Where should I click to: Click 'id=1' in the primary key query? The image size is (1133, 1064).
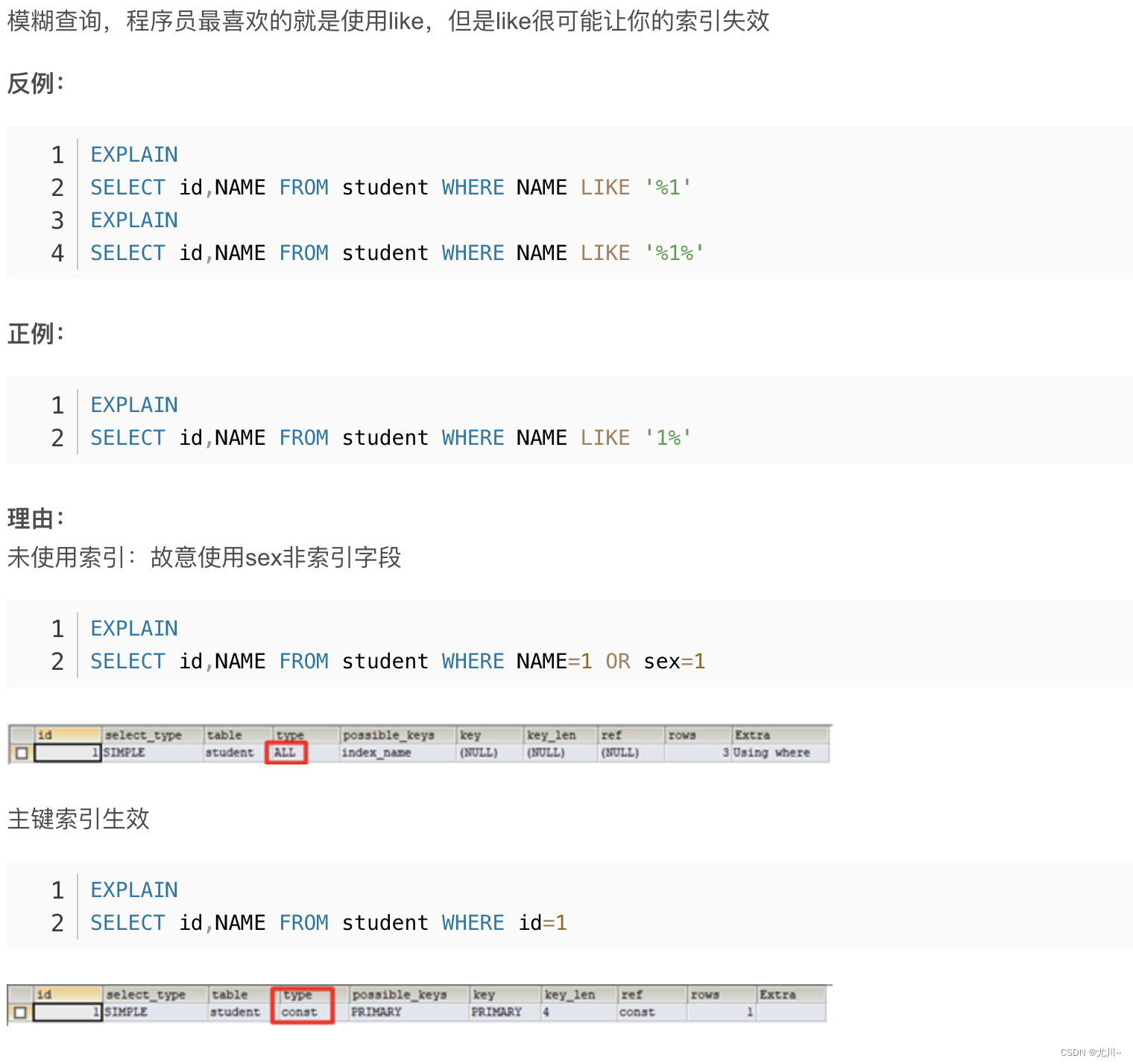[x=543, y=923]
